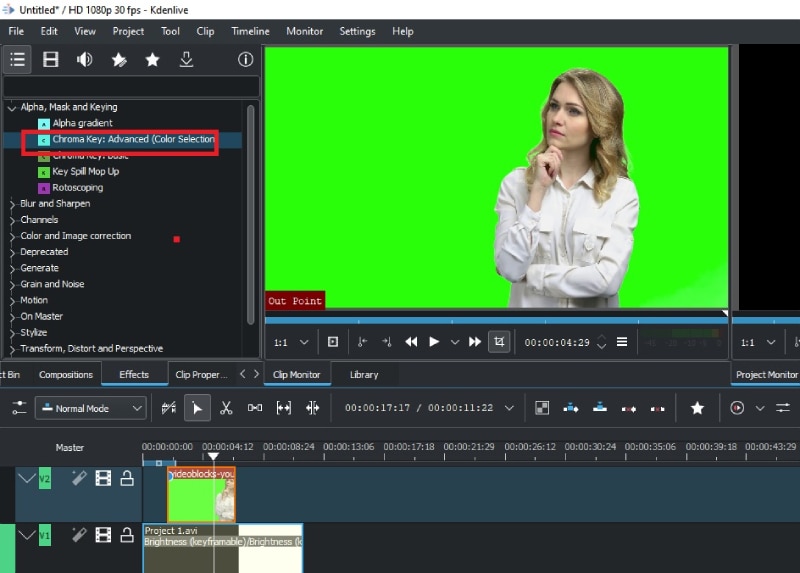
Task: Lock track V1
Action: coord(127,535)
